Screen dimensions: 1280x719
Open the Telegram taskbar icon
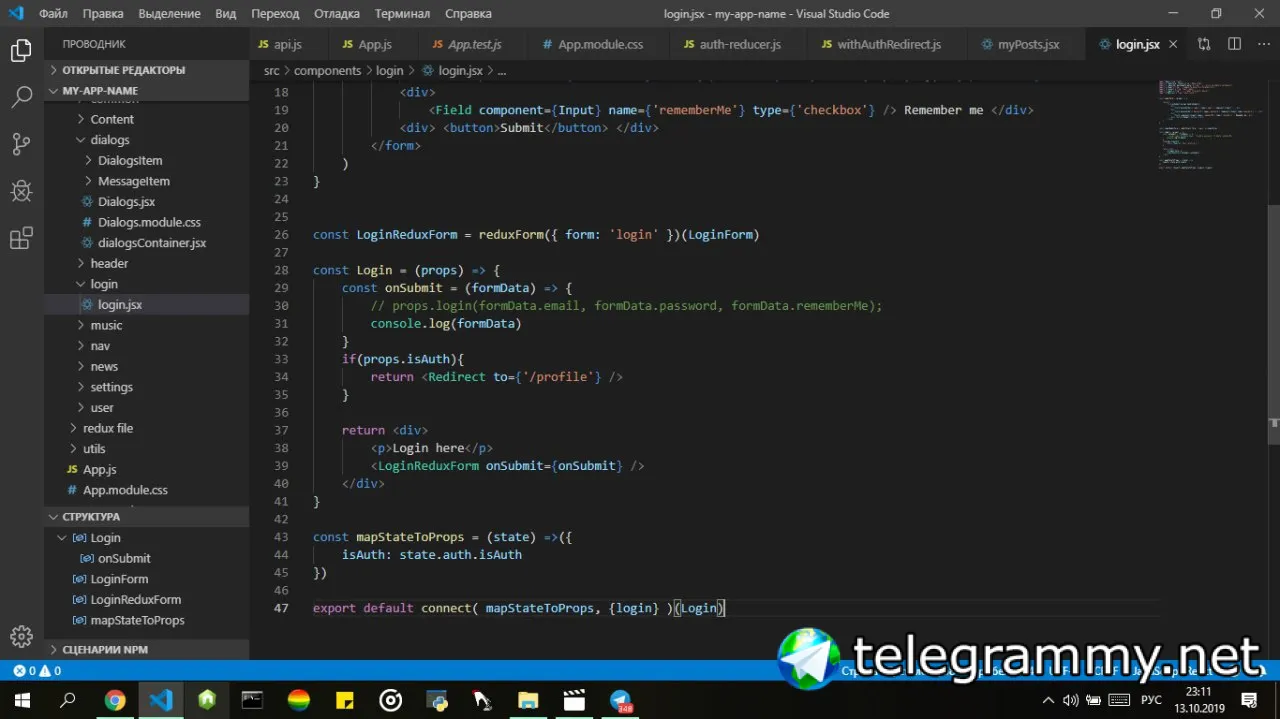[x=621, y=700]
